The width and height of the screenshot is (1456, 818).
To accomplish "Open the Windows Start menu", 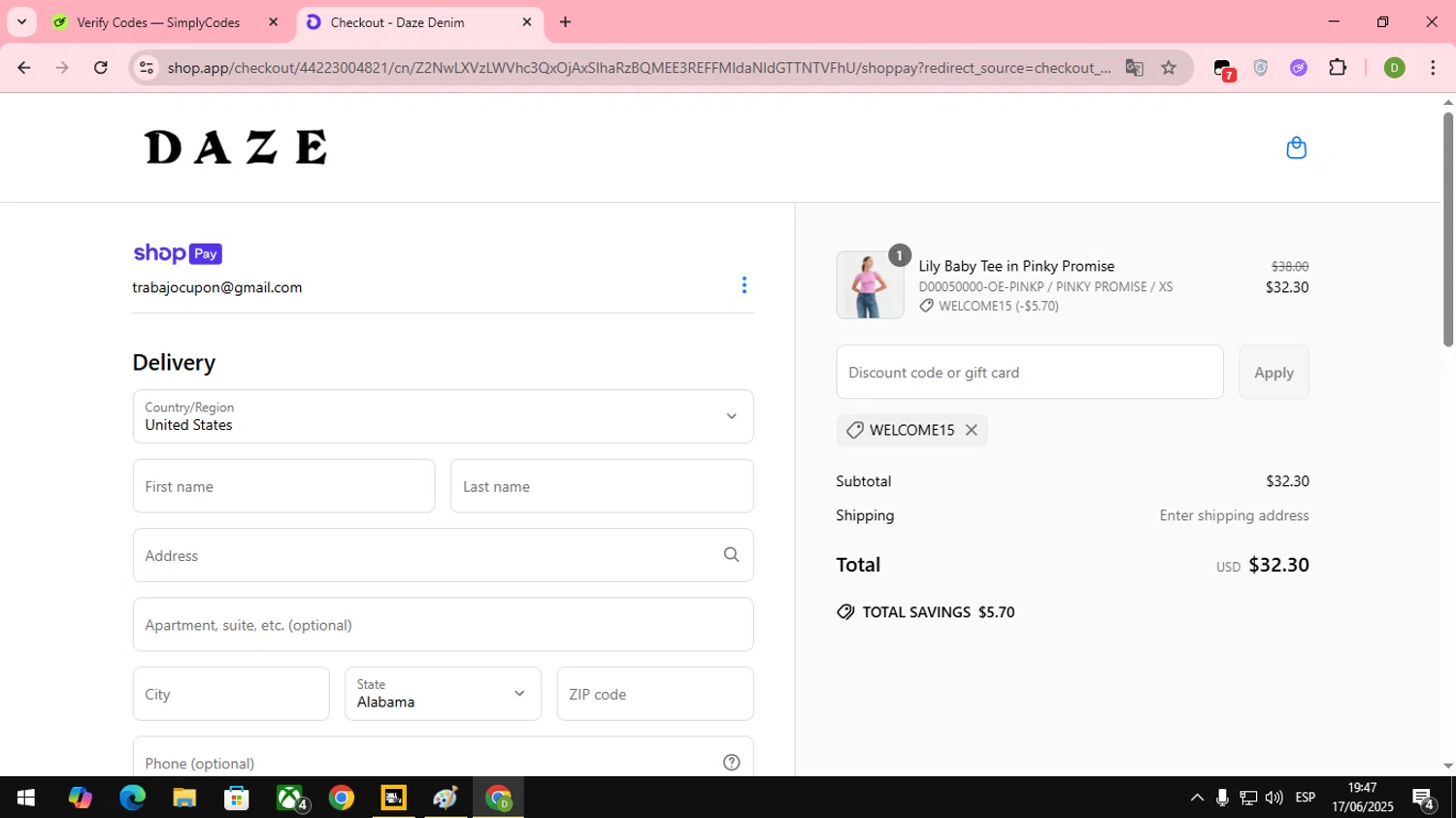I will point(26,798).
